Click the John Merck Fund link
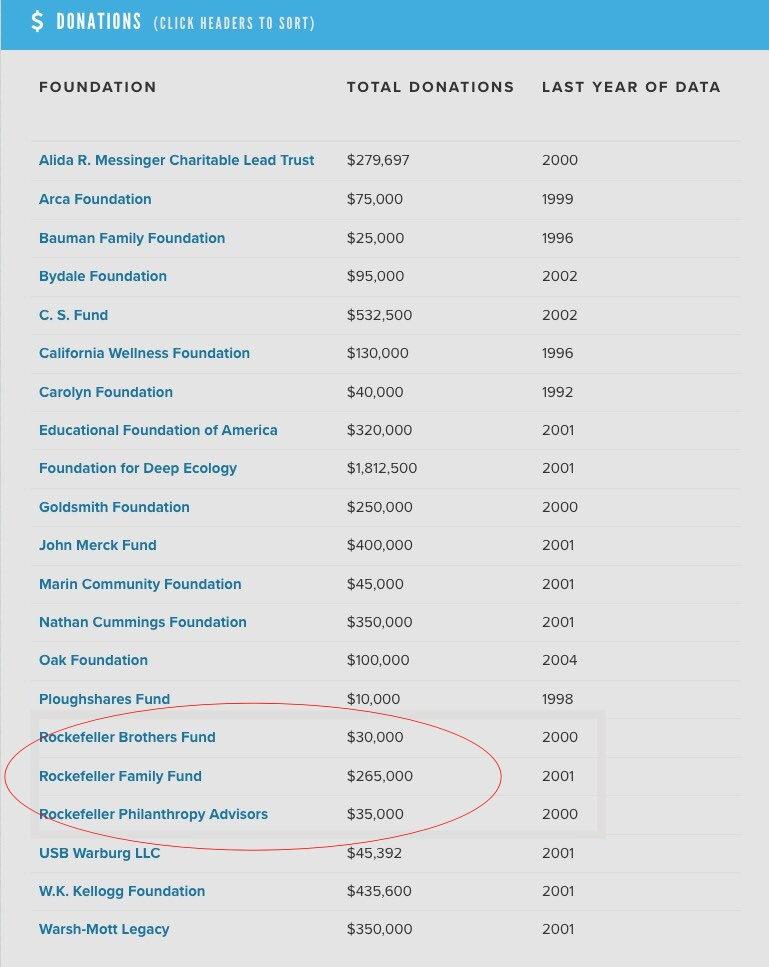This screenshot has width=769, height=967. coord(98,545)
